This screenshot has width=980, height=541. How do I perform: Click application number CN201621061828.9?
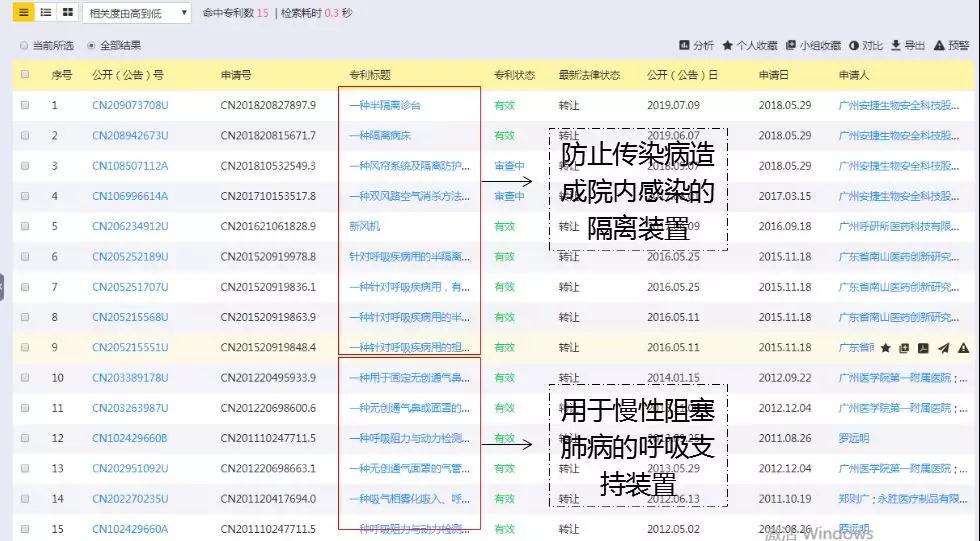pos(268,226)
